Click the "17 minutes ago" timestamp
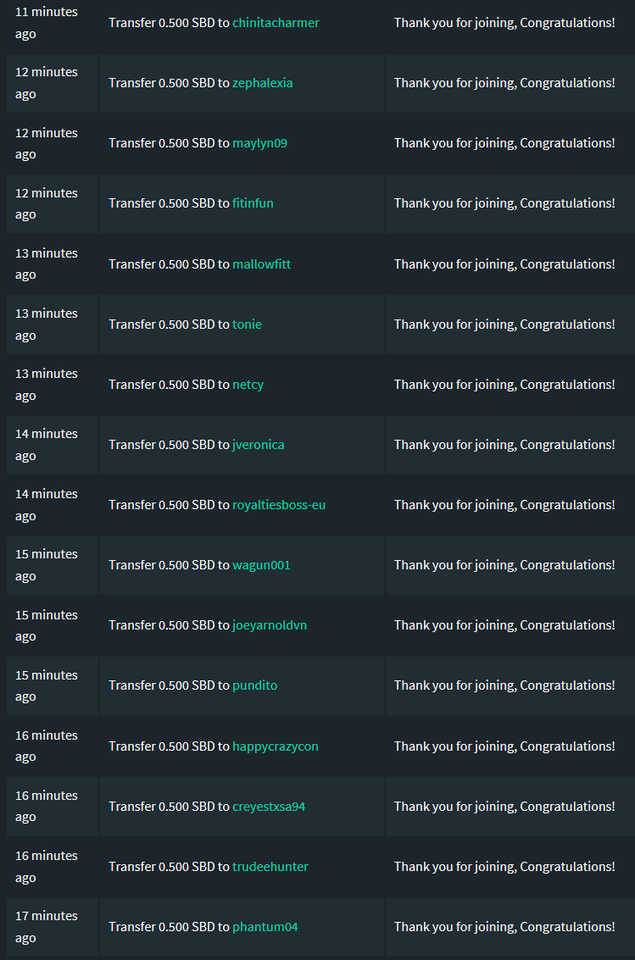This screenshot has width=635, height=960. click(x=46, y=927)
